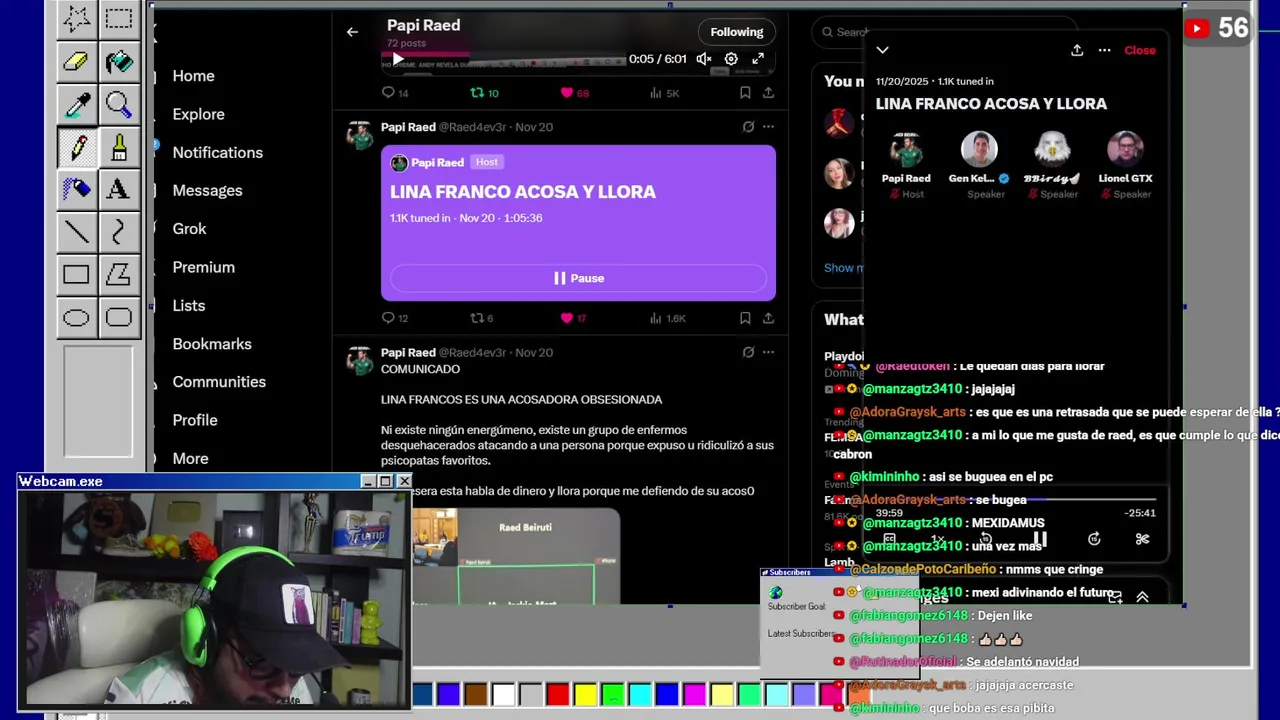Image resolution: width=1280 pixels, height=720 pixels.
Task: Open Profile from the sidebar
Action: [195, 420]
